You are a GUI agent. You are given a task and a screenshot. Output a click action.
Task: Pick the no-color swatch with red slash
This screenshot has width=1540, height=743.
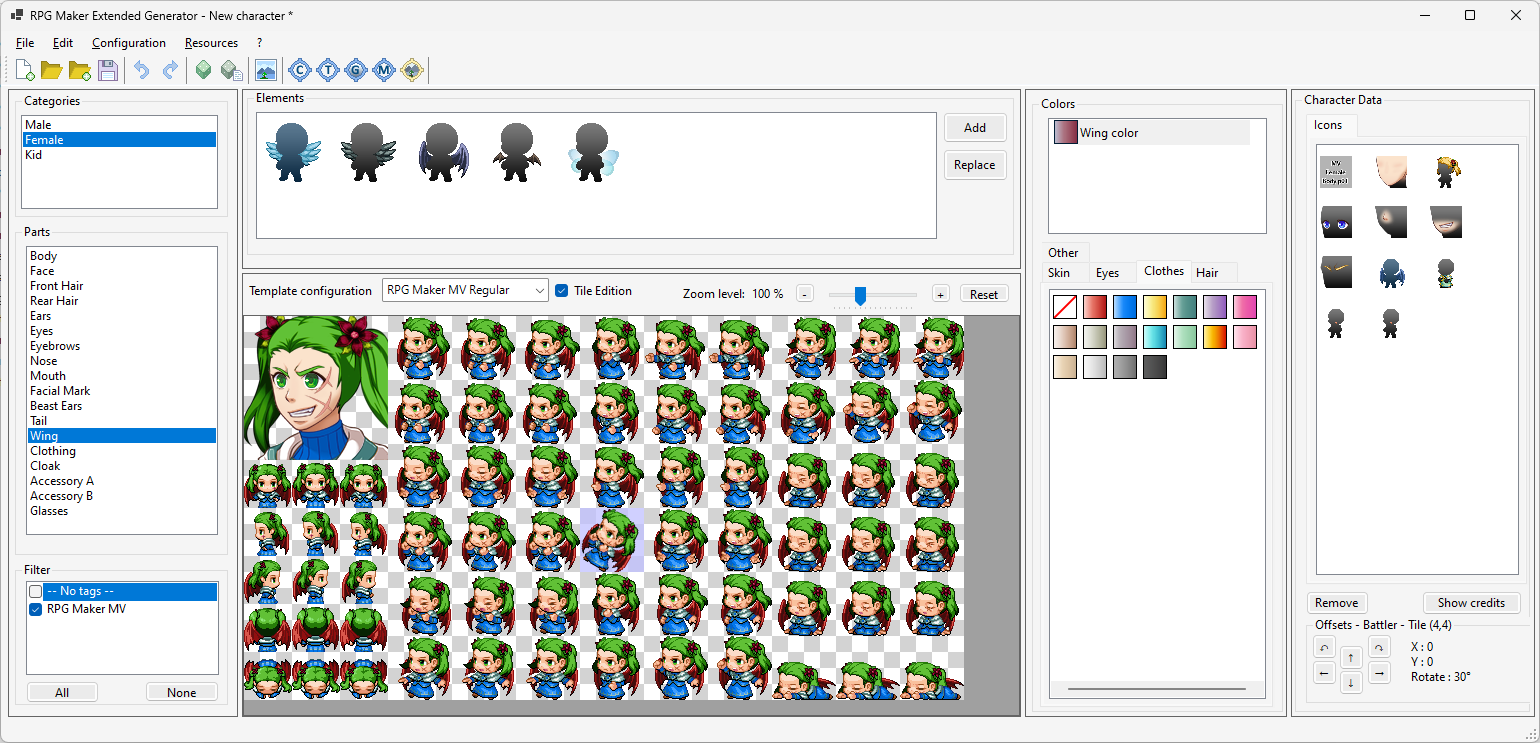pyautogui.click(x=1065, y=307)
